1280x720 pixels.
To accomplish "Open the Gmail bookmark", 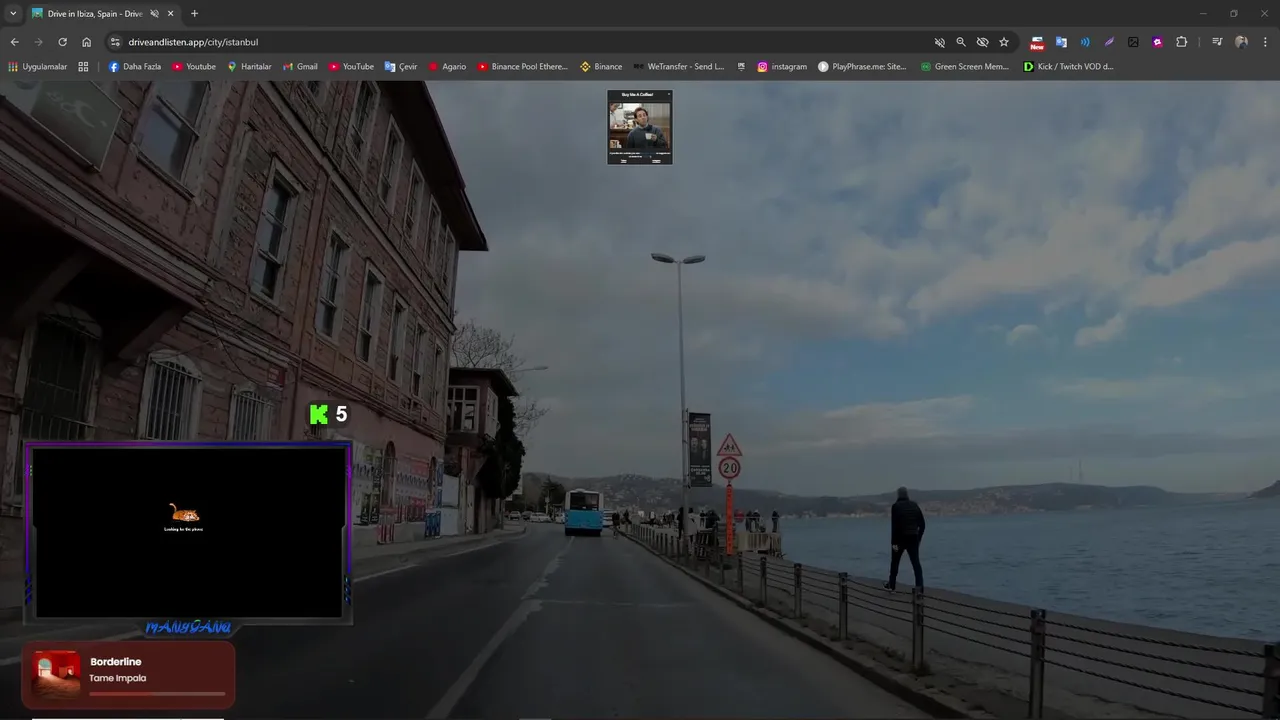I will click(x=300, y=67).
